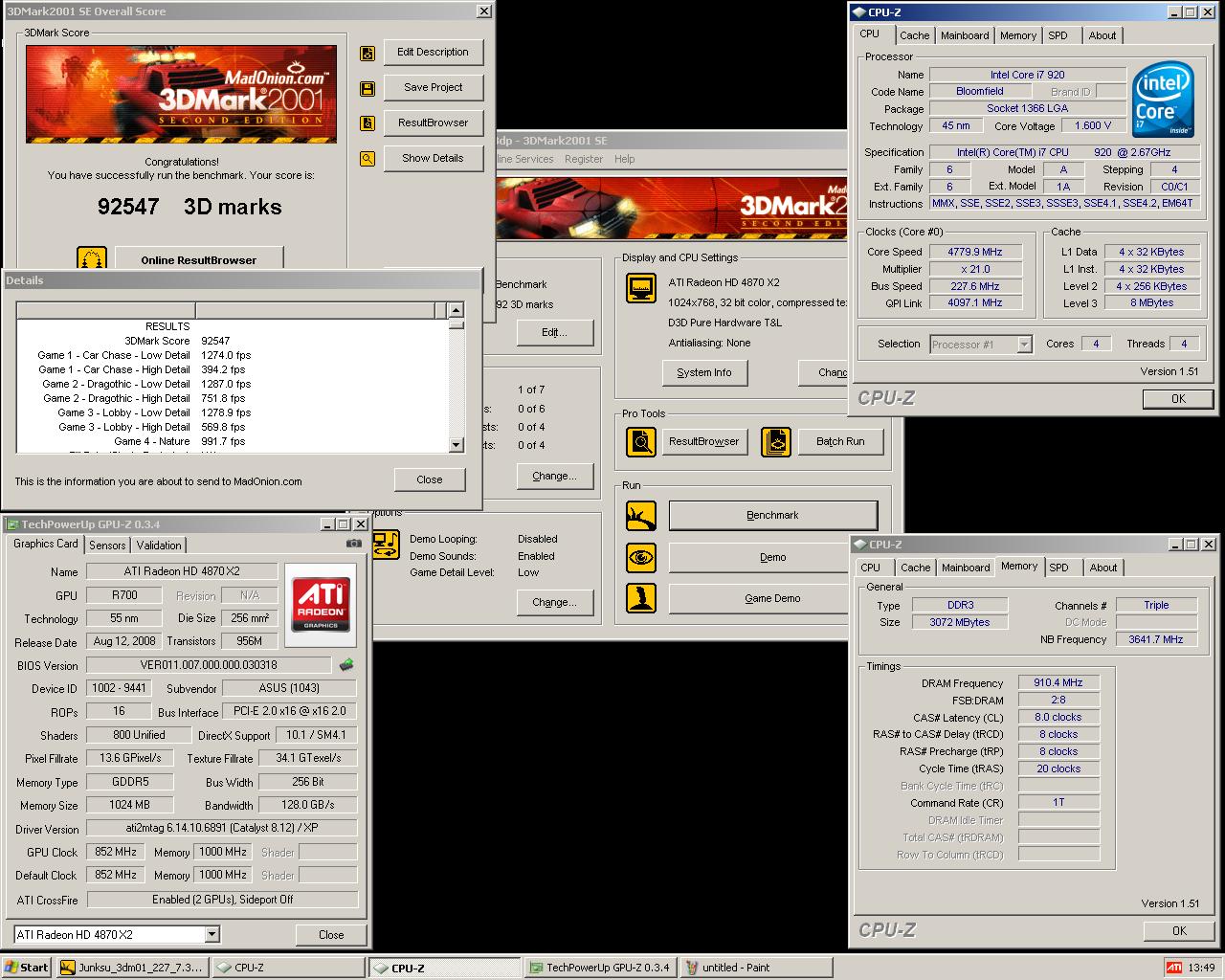This screenshot has width=1225, height=980.
Task: Close the Details dialog with Close button
Action: (430, 479)
